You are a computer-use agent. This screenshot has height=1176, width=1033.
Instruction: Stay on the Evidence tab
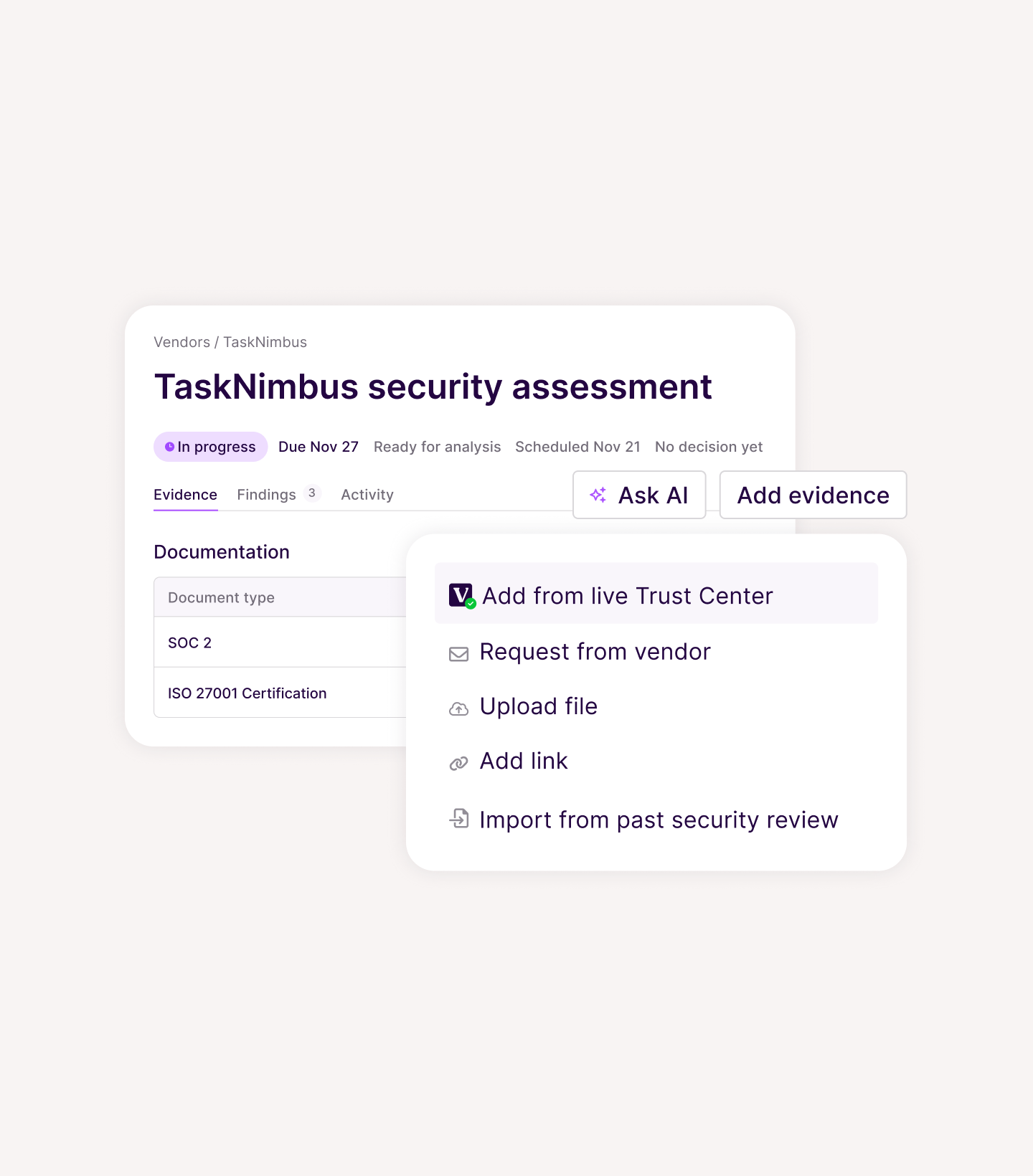click(185, 494)
